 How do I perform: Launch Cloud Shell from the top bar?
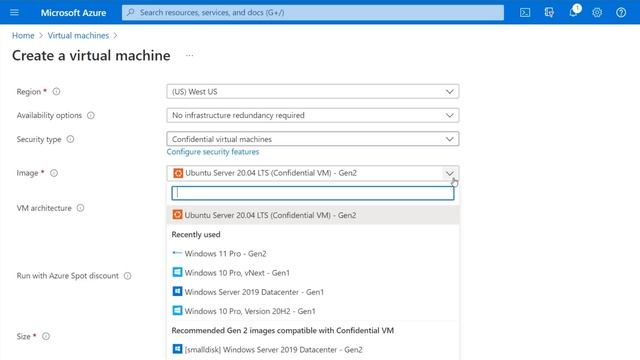tap(525, 13)
